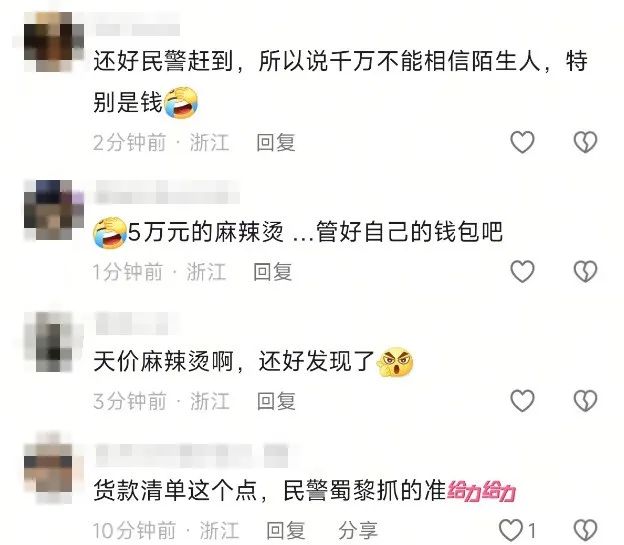Reply to the comment posted 3分钟前
Viewport: 624px width, 545px height.
[276, 401]
